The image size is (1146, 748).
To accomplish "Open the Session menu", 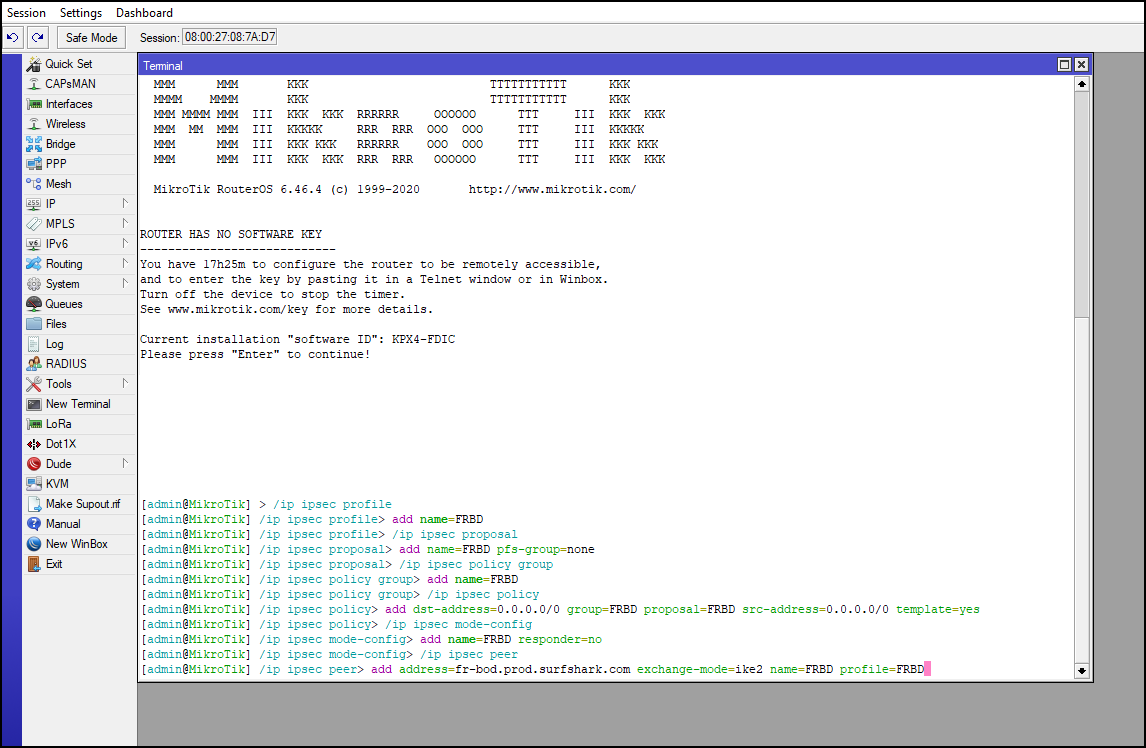I will tap(26, 12).
